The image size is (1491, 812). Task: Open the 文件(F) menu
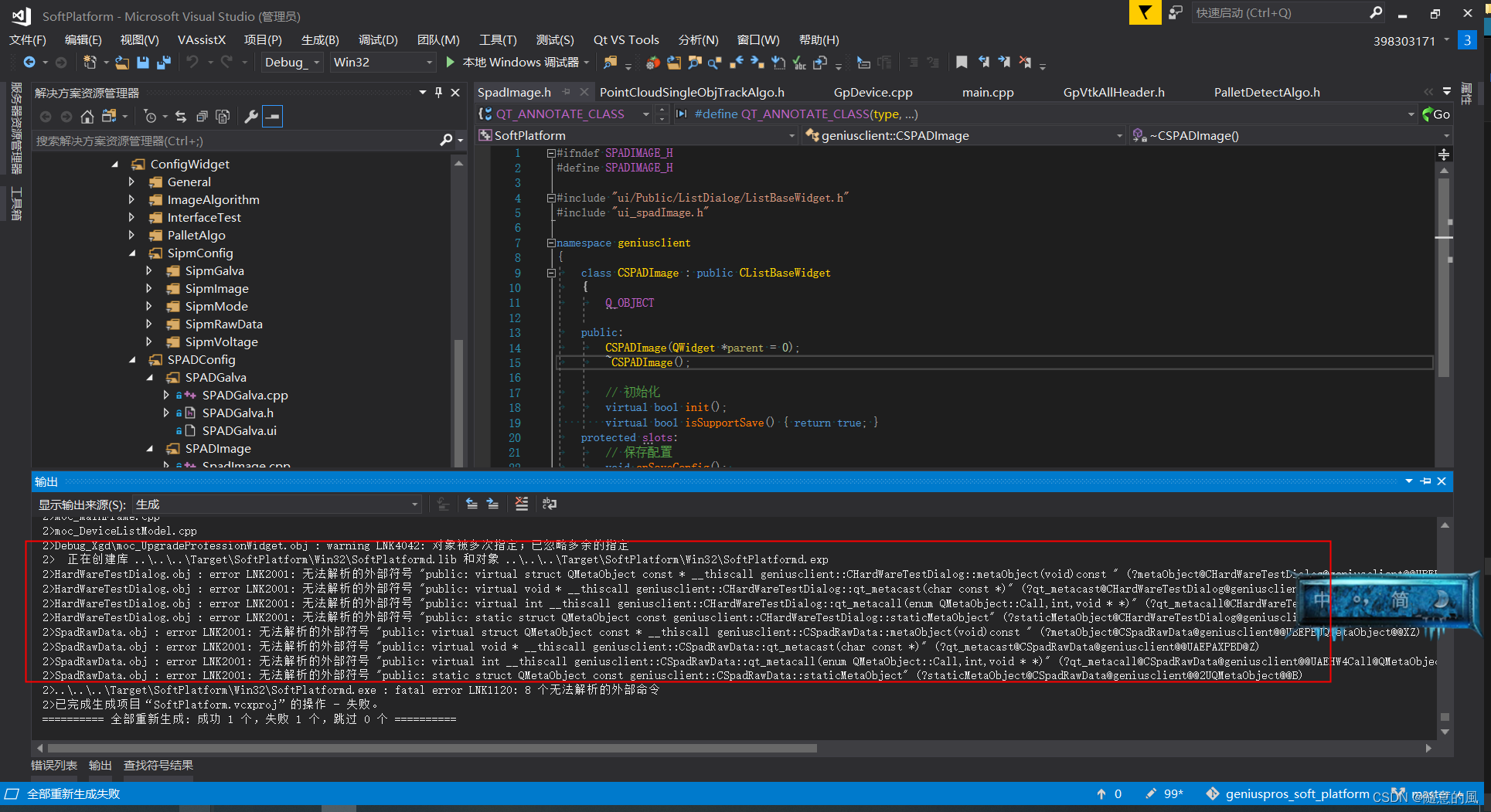tap(28, 40)
